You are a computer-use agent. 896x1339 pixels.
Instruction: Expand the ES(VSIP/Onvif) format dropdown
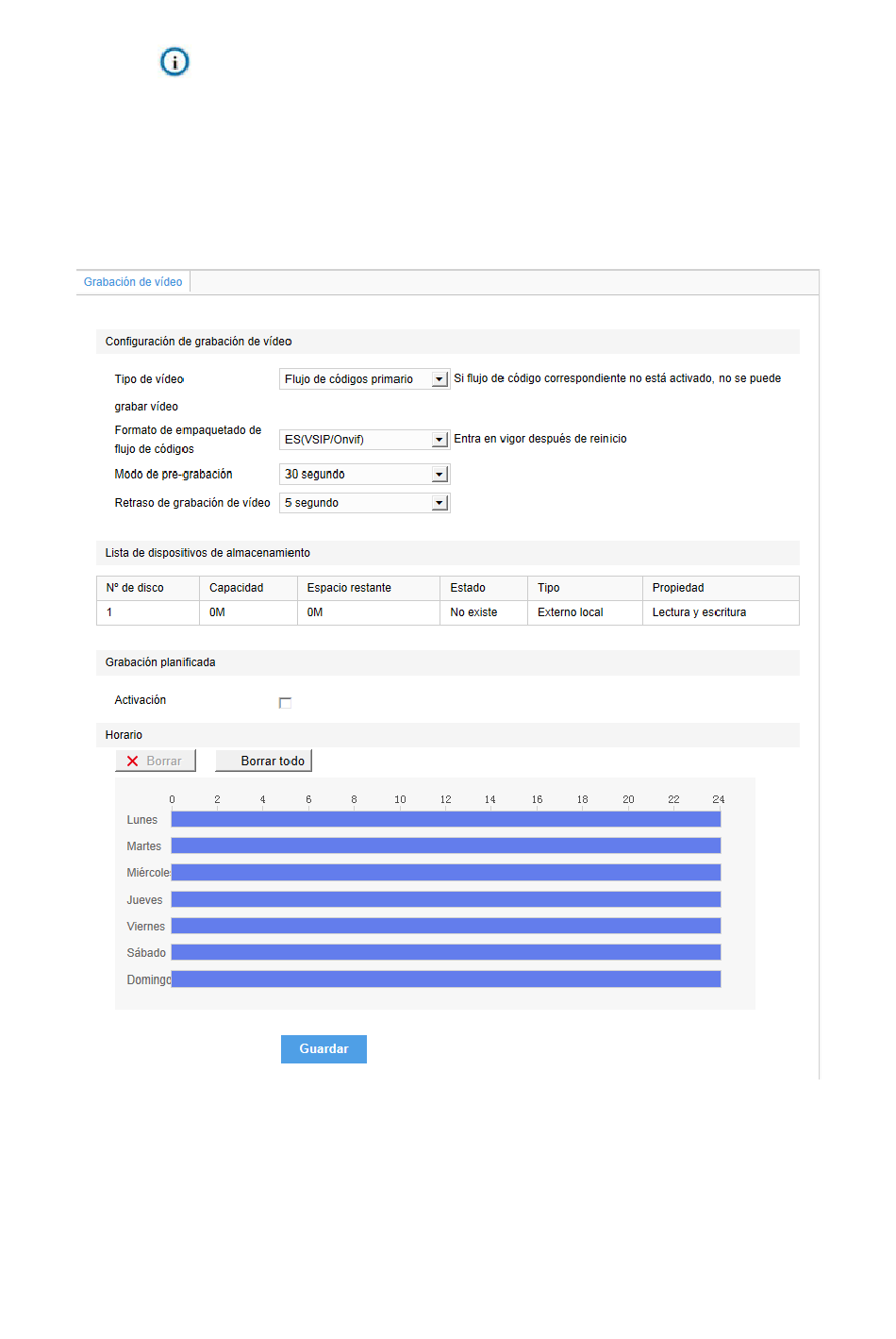439,440
